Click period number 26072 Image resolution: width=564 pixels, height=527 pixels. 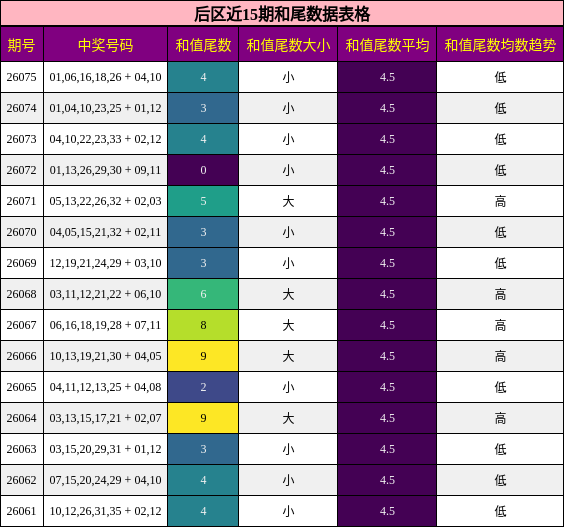[22, 170]
